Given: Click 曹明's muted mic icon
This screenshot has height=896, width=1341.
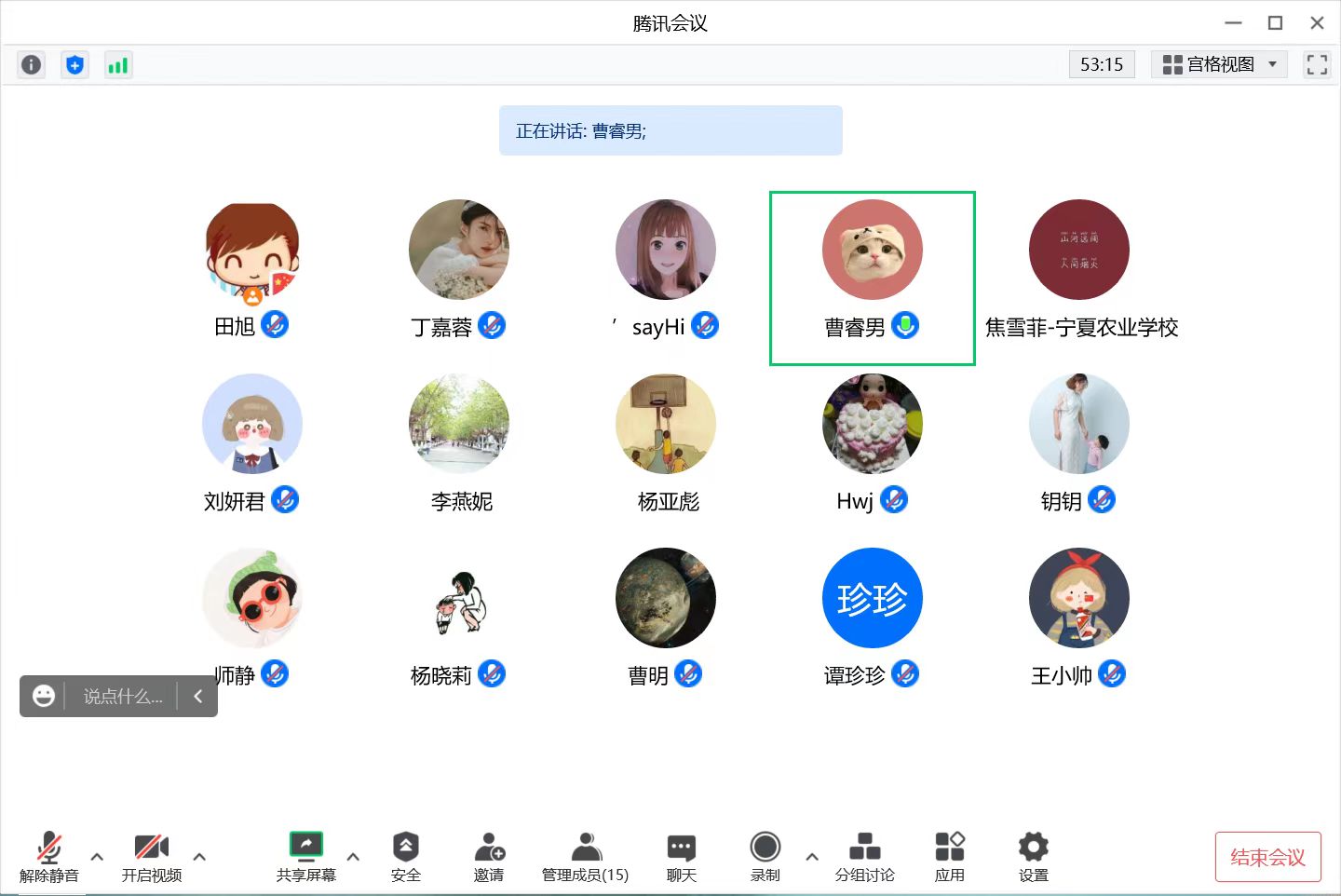Looking at the screenshot, I should tap(688, 673).
